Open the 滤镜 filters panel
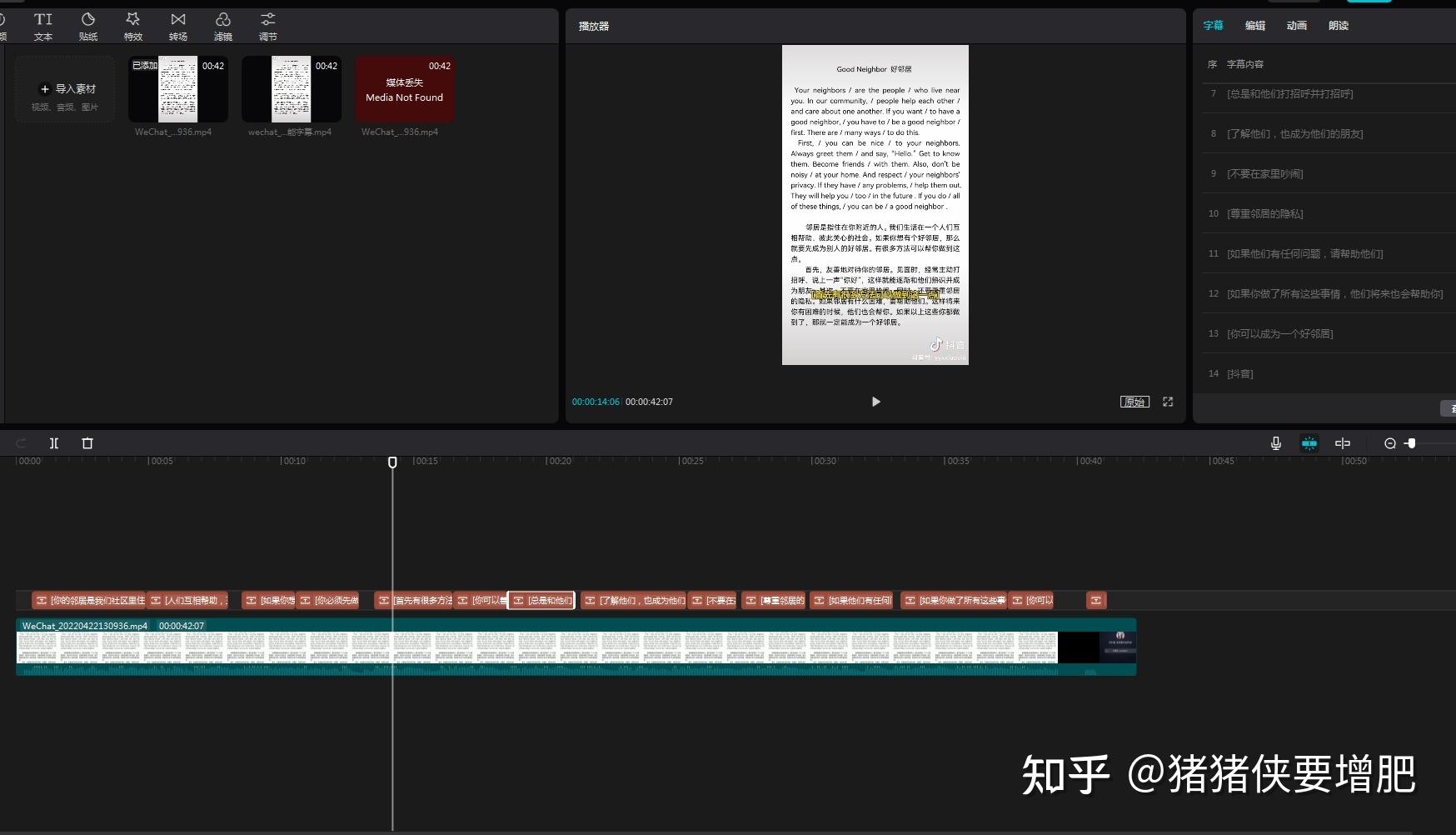This screenshot has height=835, width=1456. tap(223, 26)
